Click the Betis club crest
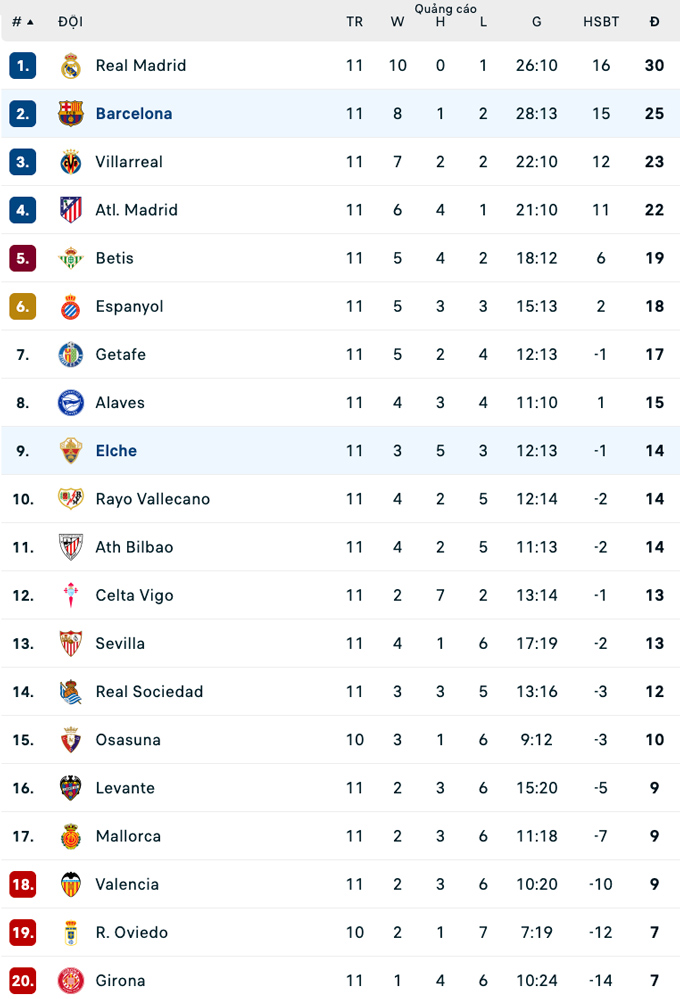Image resolution: width=680 pixels, height=999 pixels. 71,258
